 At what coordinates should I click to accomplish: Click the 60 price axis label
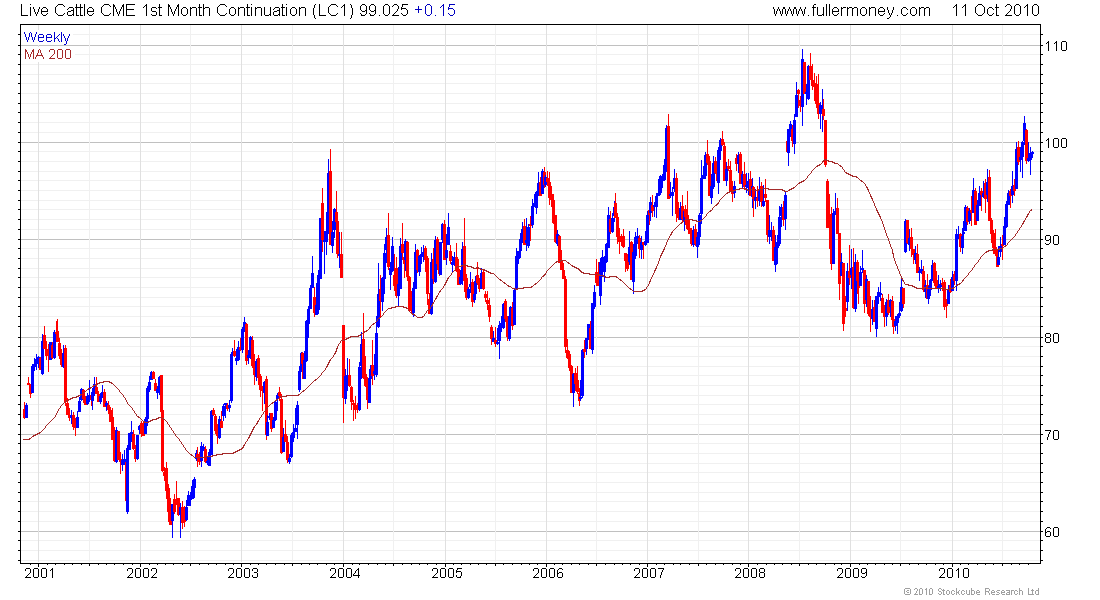coord(1052,532)
